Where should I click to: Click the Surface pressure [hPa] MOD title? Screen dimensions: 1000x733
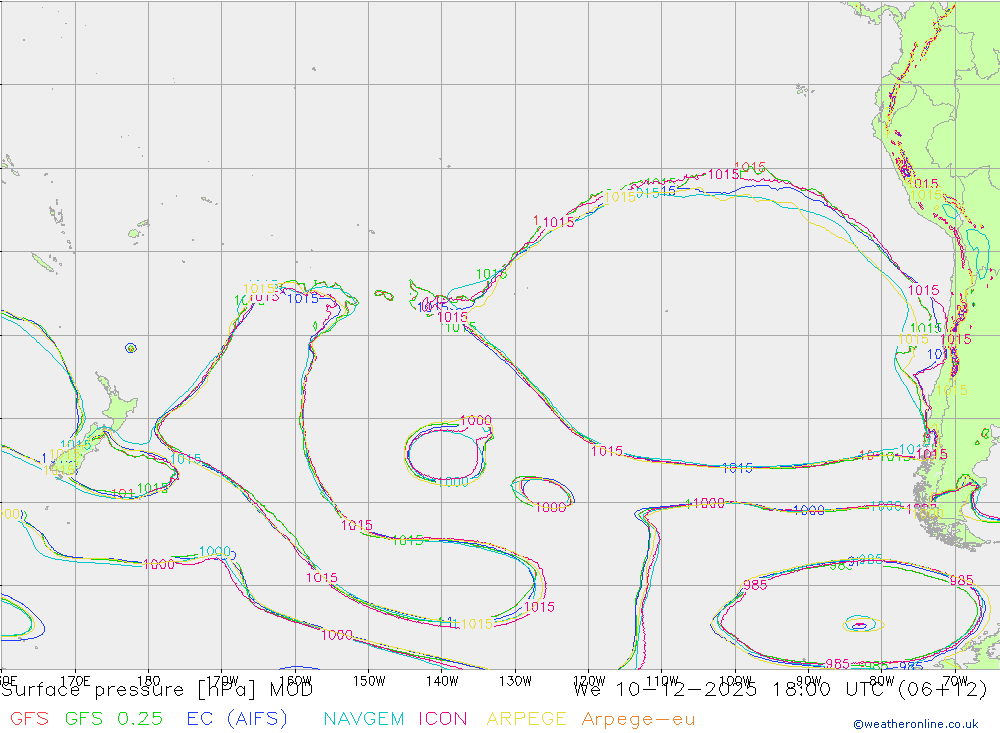pos(157,690)
